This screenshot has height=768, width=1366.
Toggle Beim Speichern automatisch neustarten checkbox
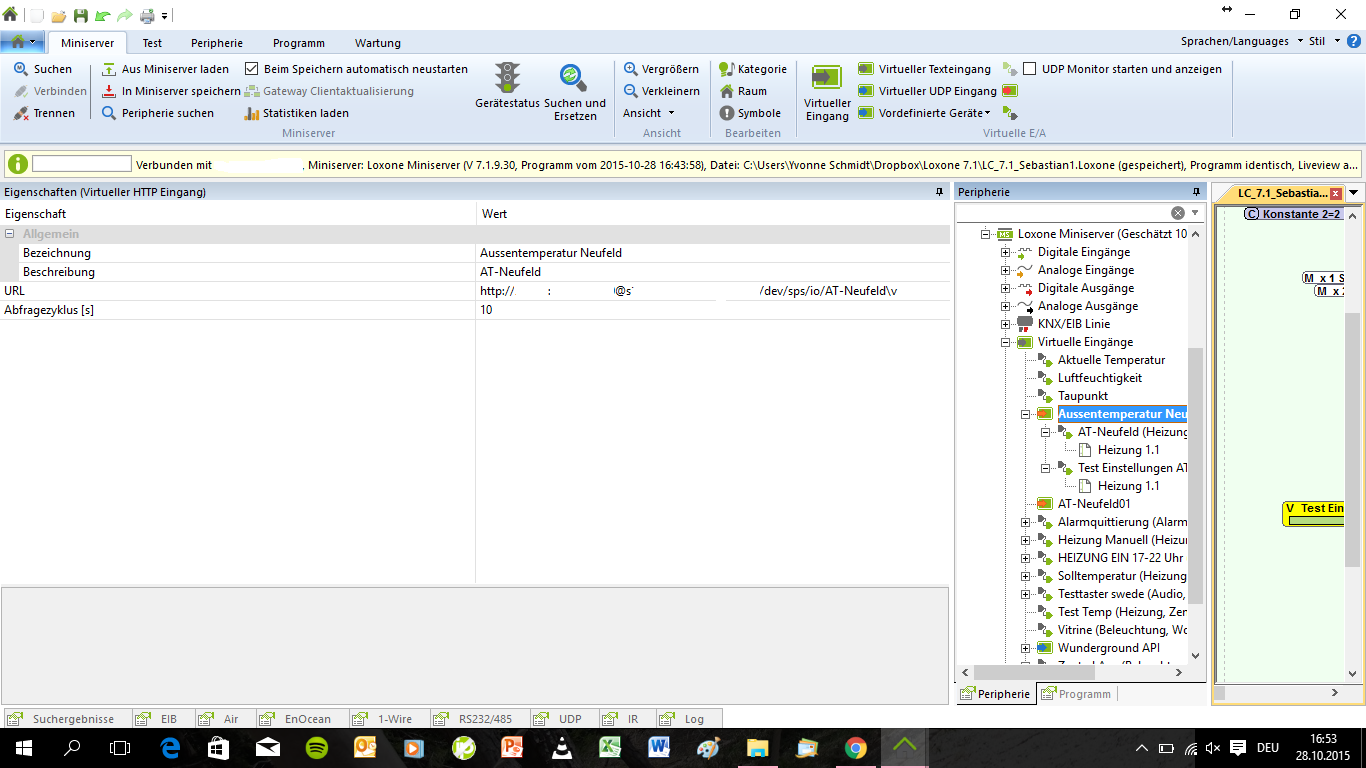tap(252, 69)
